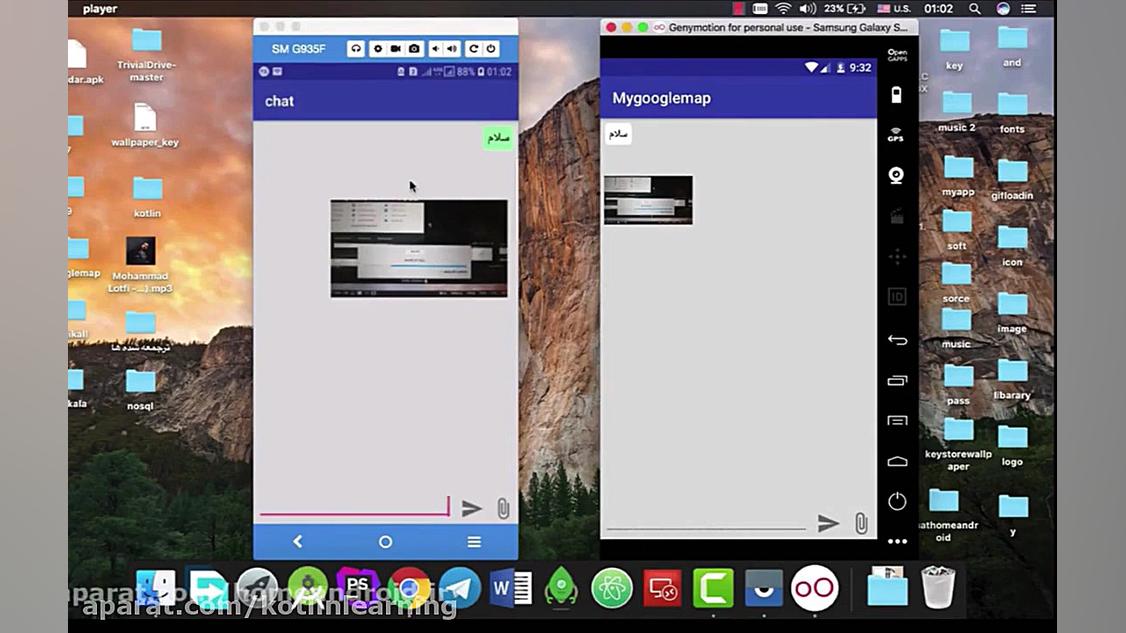The image size is (1126, 633).
Task: Open the GPS widget in Genymotion sidebar
Action: click(896, 135)
